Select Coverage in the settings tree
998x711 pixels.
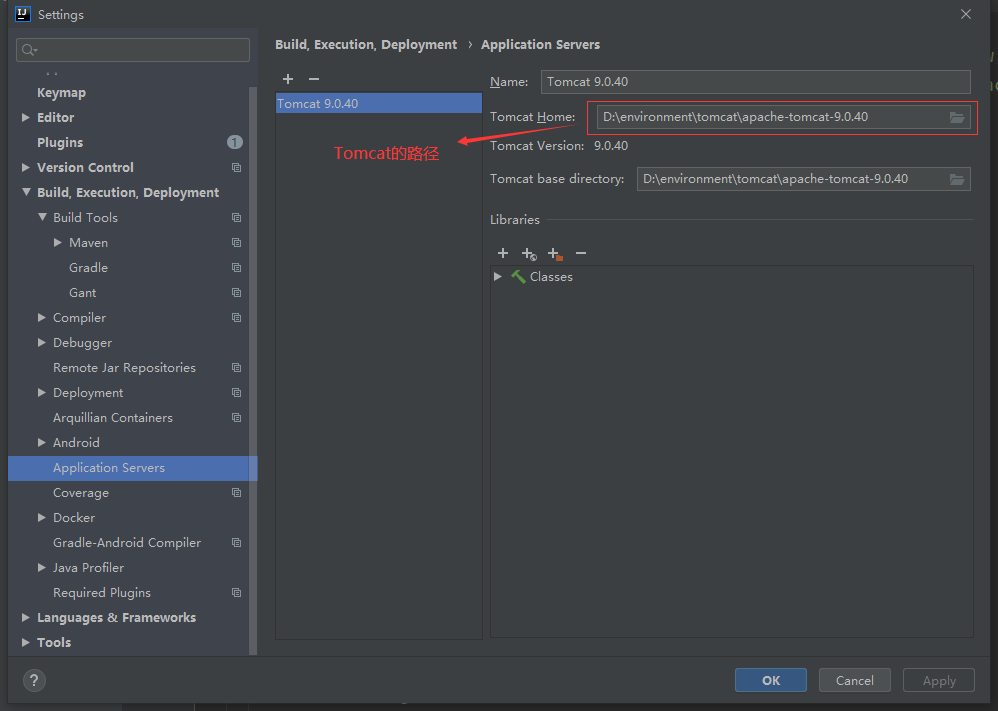click(x=81, y=493)
